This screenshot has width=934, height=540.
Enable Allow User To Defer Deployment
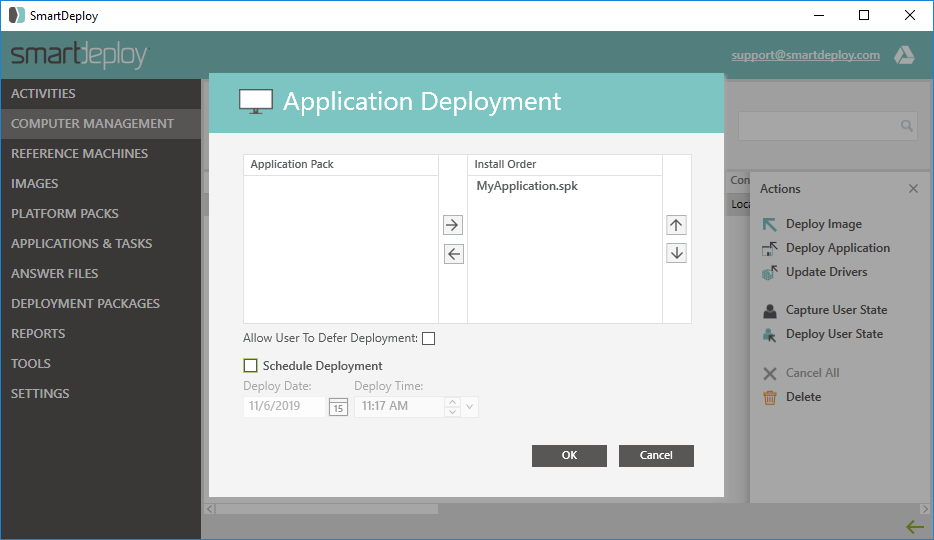tap(428, 339)
